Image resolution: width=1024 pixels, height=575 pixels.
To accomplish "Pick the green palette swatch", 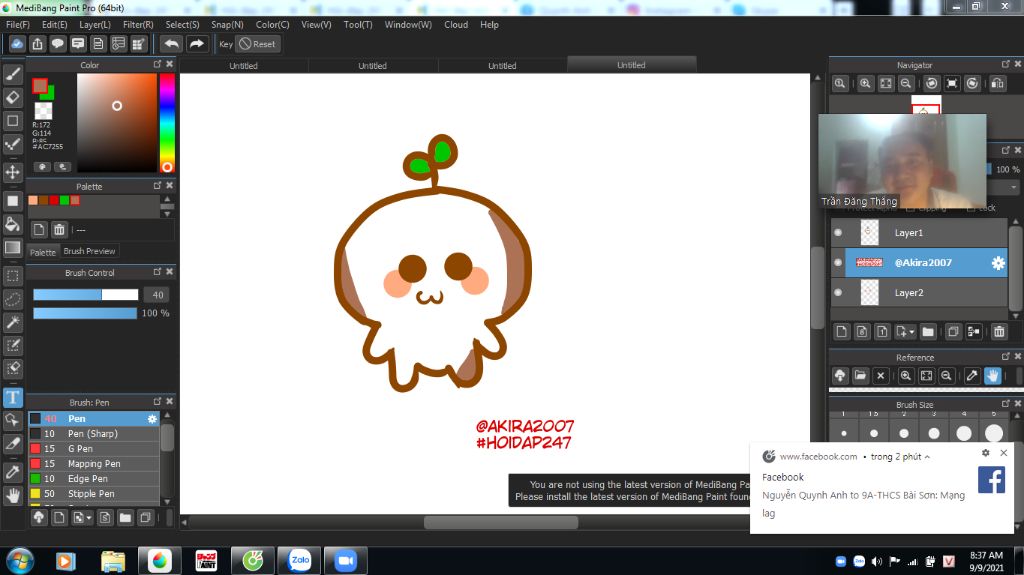I will pos(65,201).
